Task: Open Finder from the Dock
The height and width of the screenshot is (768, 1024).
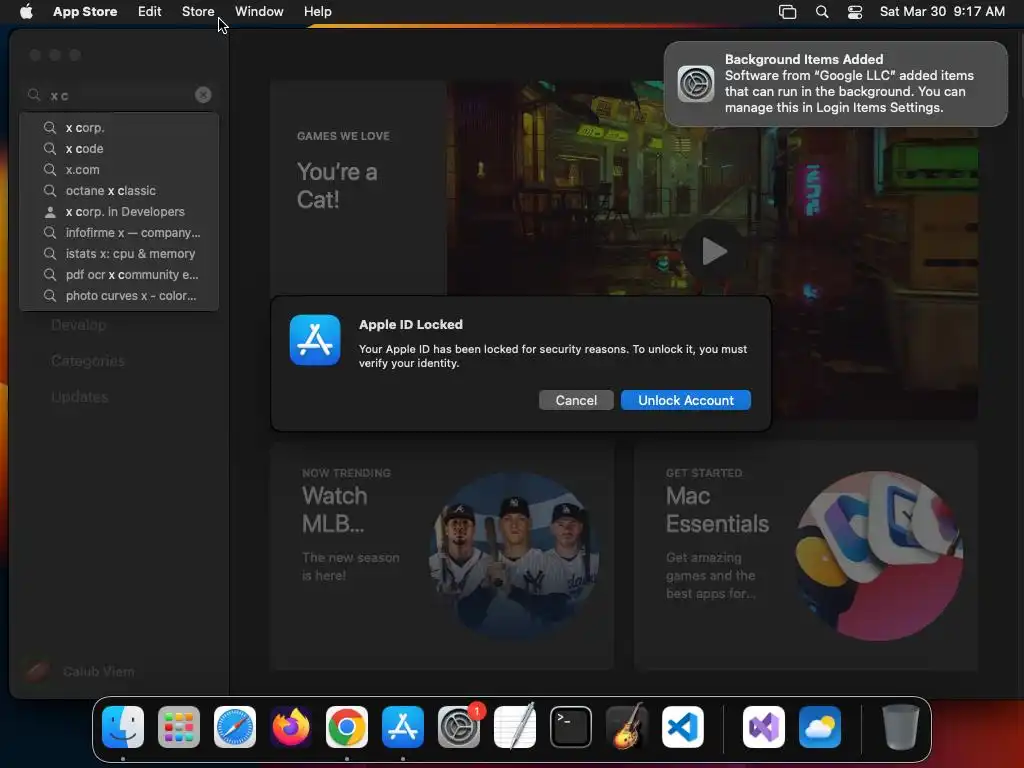Action: pos(123,727)
